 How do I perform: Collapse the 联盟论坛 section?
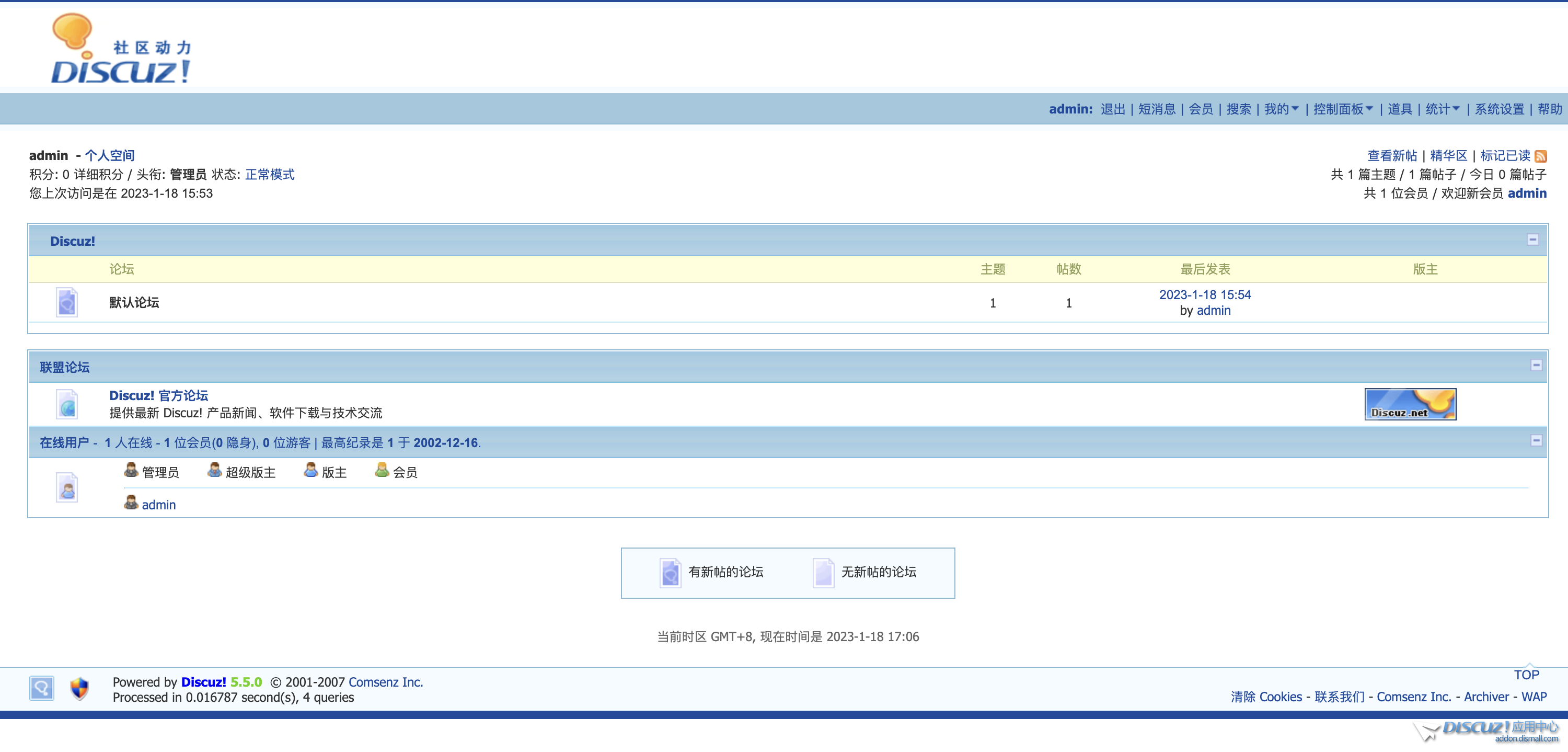(1536, 366)
